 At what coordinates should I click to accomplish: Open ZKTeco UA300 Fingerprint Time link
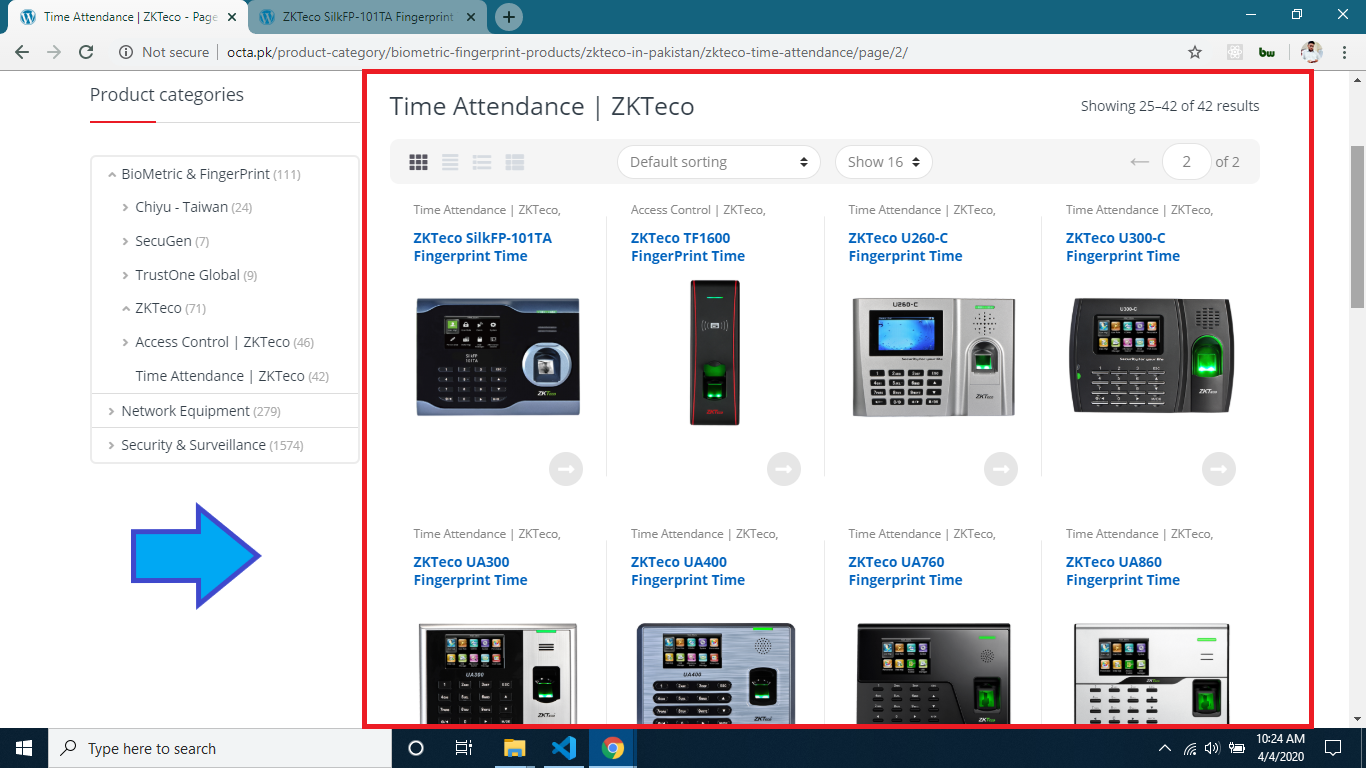470,571
